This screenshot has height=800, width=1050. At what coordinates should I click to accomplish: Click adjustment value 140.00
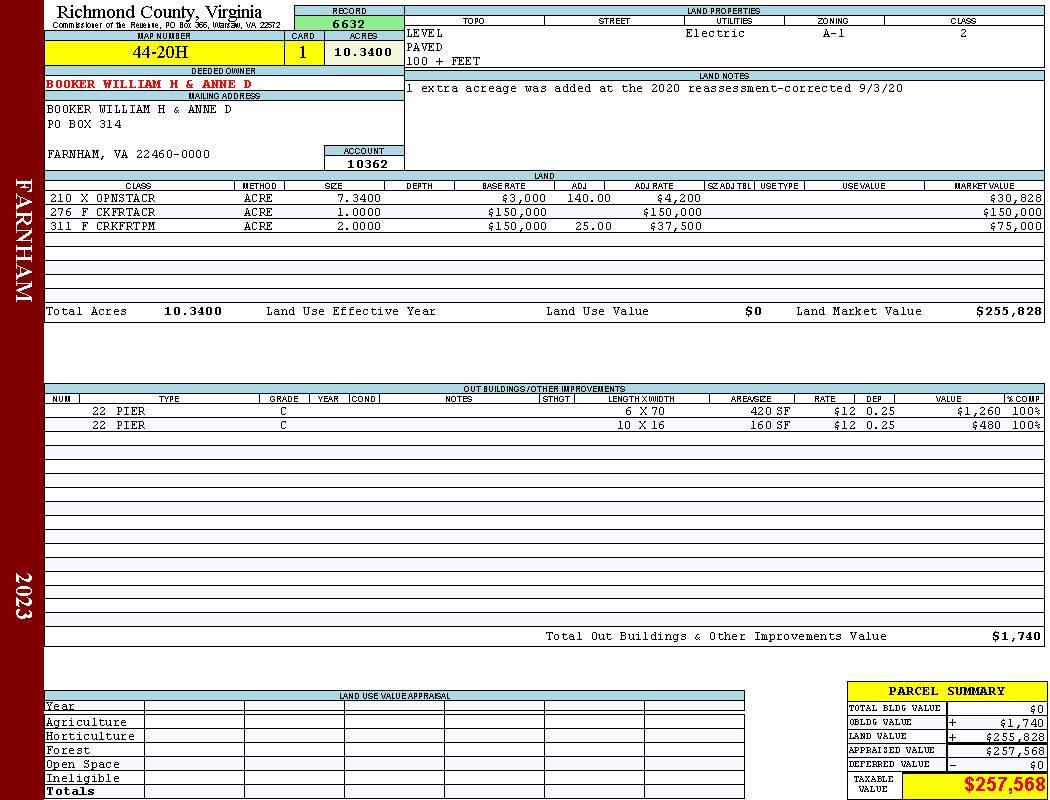(x=589, y=198)
